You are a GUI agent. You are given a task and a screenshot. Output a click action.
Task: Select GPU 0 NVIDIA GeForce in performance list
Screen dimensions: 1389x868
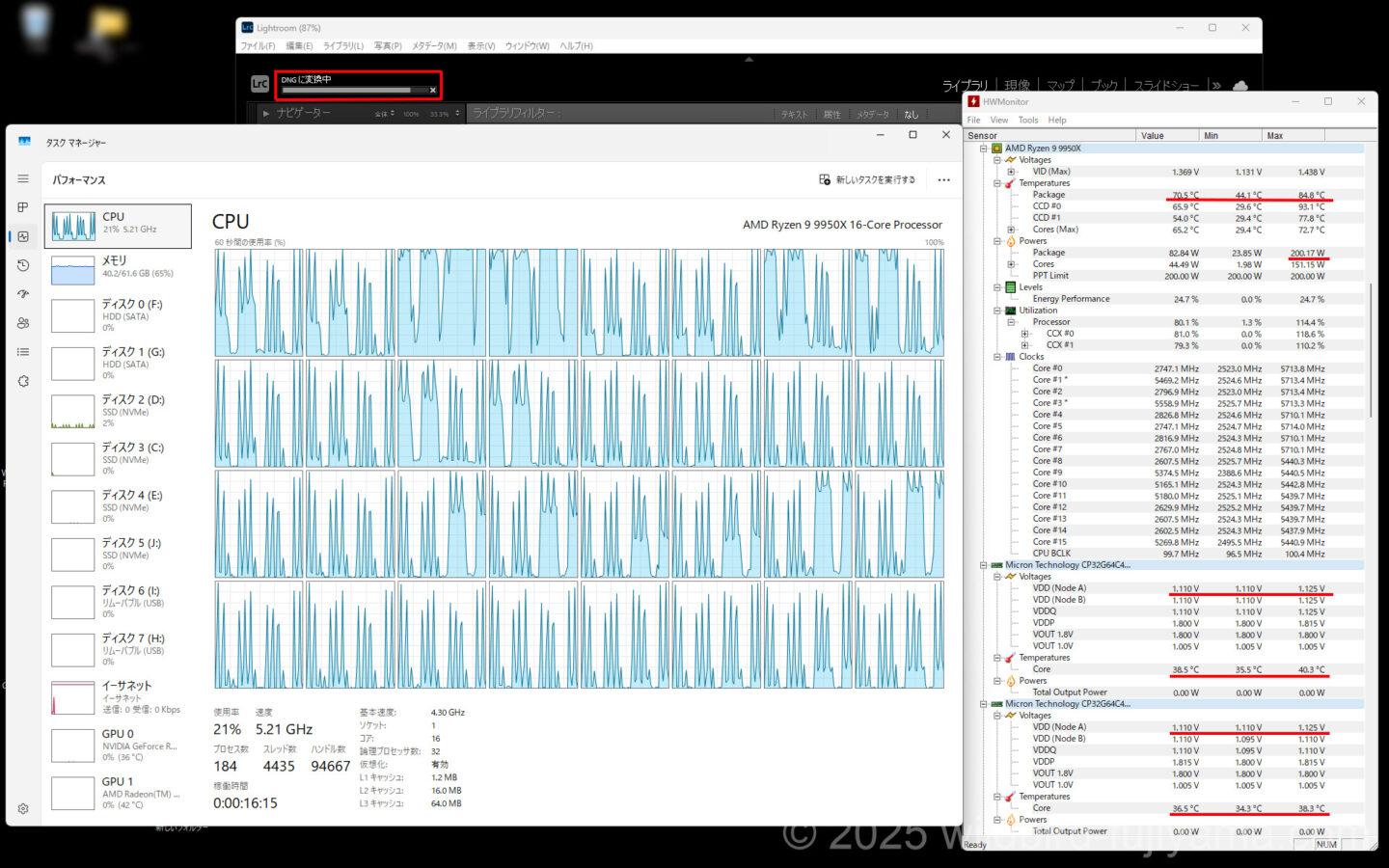pos(120,746)
